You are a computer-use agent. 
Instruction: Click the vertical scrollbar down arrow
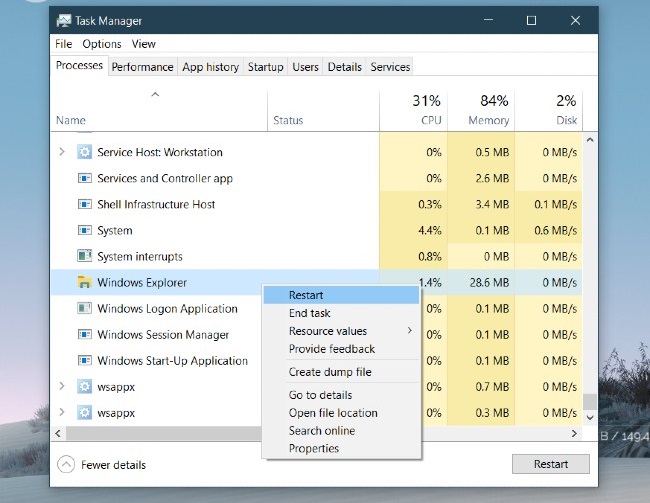coord(590,418)
